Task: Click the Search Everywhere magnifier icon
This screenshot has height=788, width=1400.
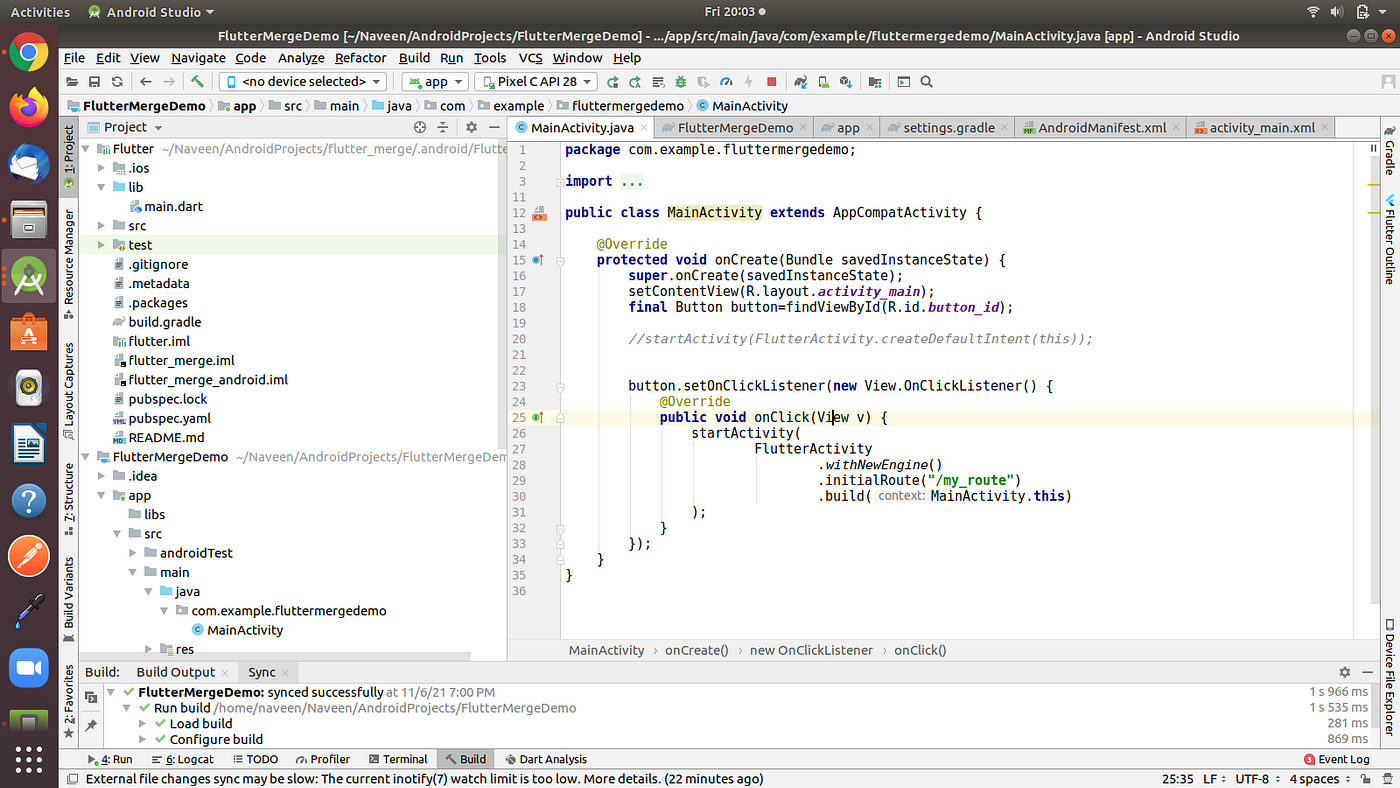Action: 926,82
